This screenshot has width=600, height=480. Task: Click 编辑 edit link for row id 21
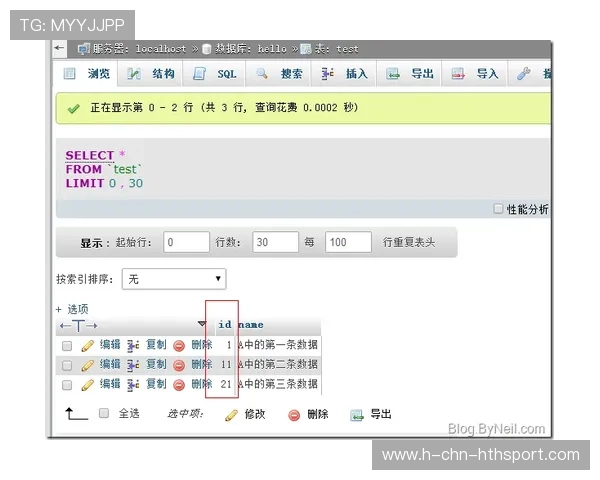click(110, 384)
